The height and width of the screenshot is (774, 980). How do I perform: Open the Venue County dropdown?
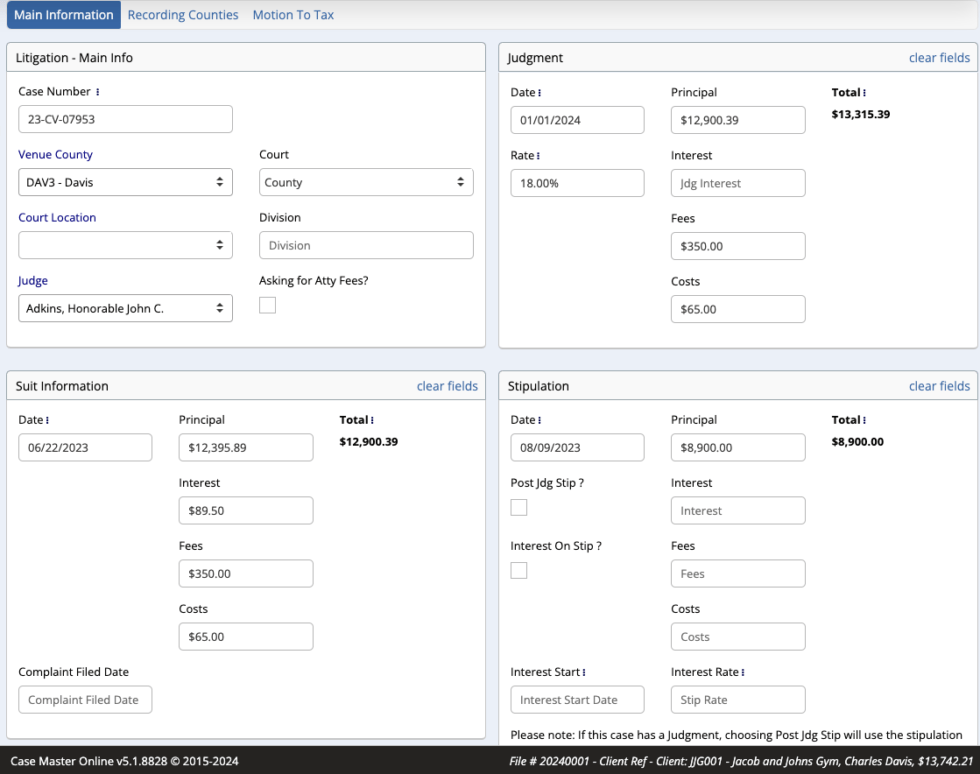coord(125,182)
